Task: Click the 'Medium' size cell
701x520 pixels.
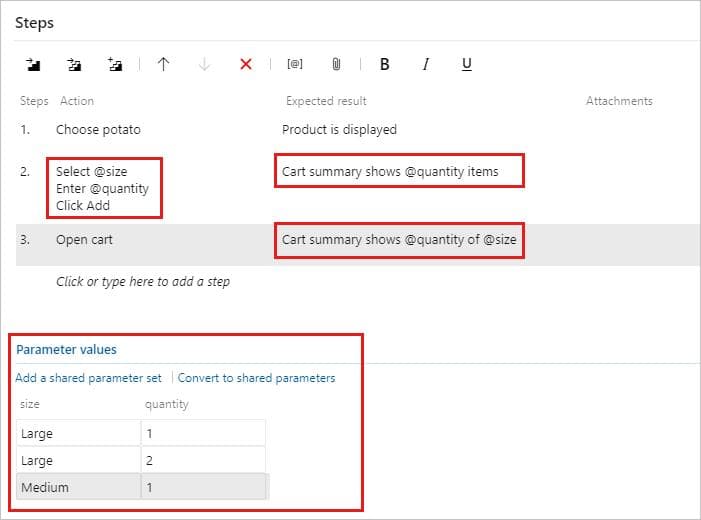Action: [x=78, y=487]
